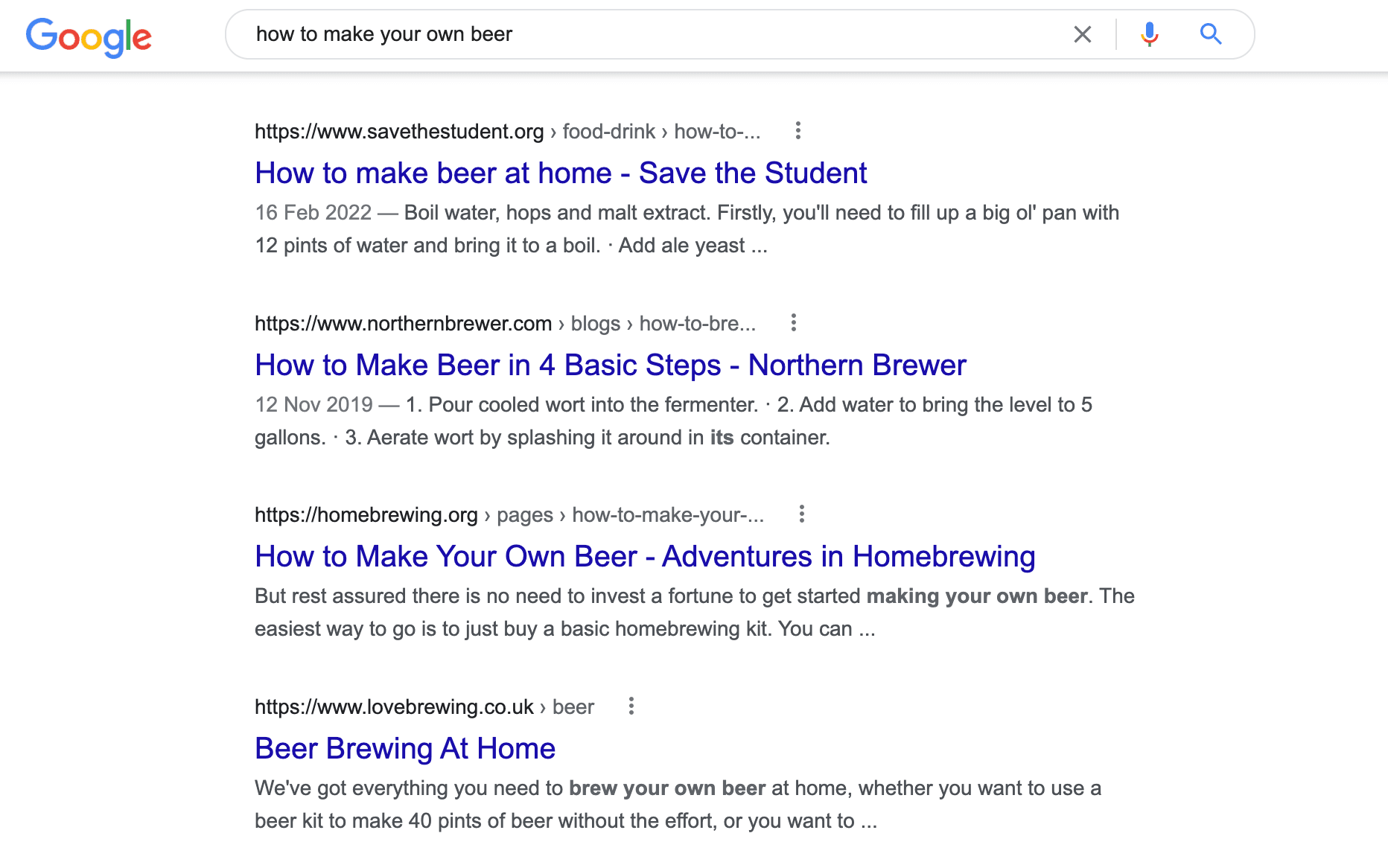
Task: Open 'How to Make Your Own Beer' link
Action: [x=645, y=556]
